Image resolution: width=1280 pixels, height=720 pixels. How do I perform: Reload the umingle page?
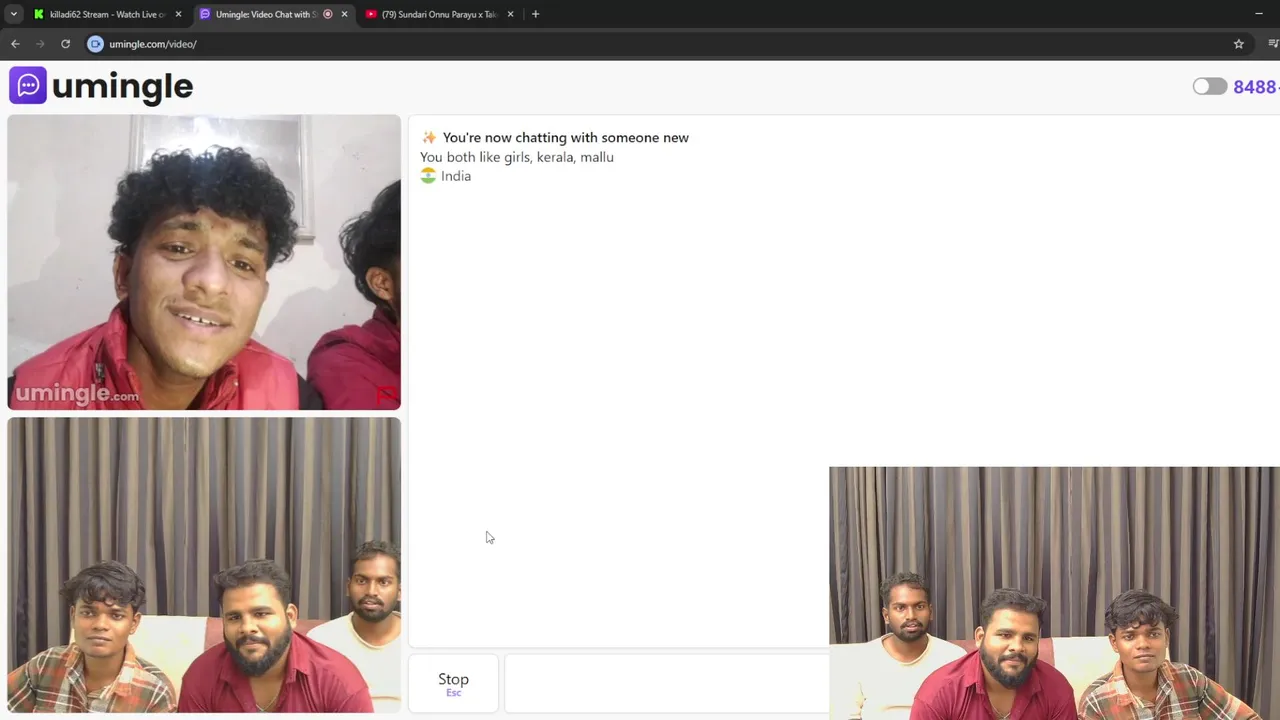[65, 44]
